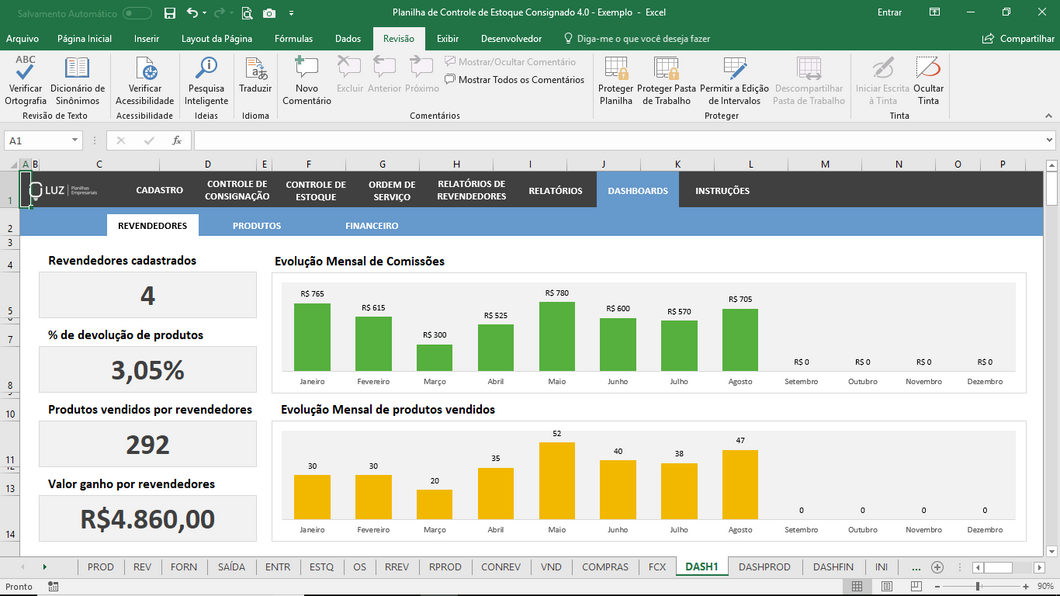Viewport: 1060px width, 596px height.
Task: Open the Dados ribbon tab
Action: [348, 39]
